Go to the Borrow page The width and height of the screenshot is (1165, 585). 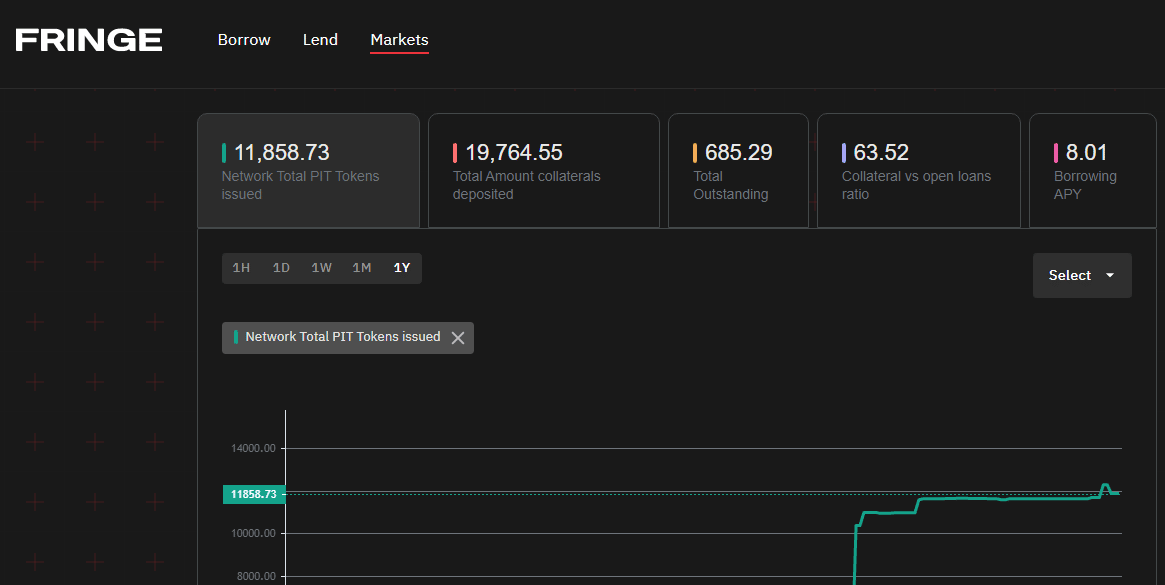click(244, 40)
